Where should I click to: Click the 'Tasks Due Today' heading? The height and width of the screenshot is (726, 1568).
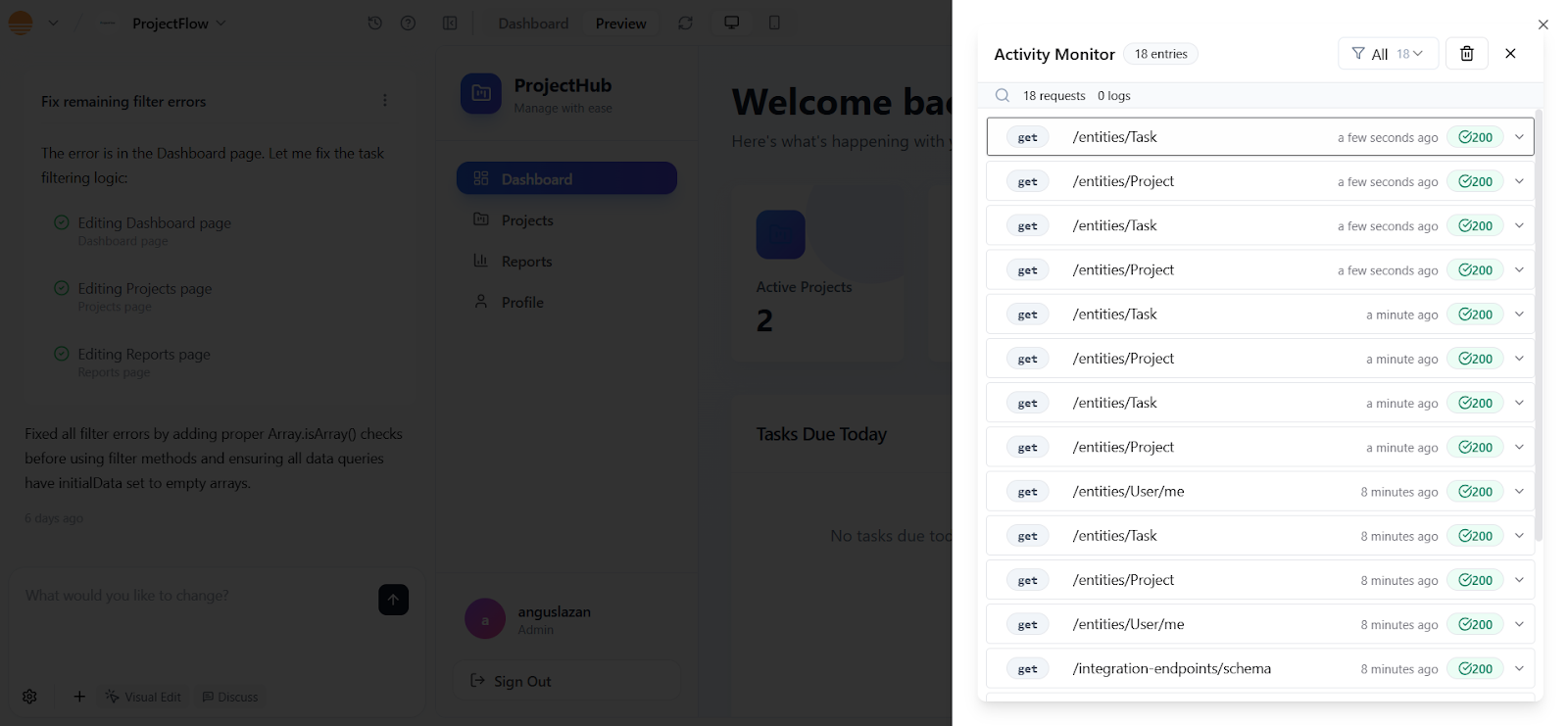pos(821,434)
